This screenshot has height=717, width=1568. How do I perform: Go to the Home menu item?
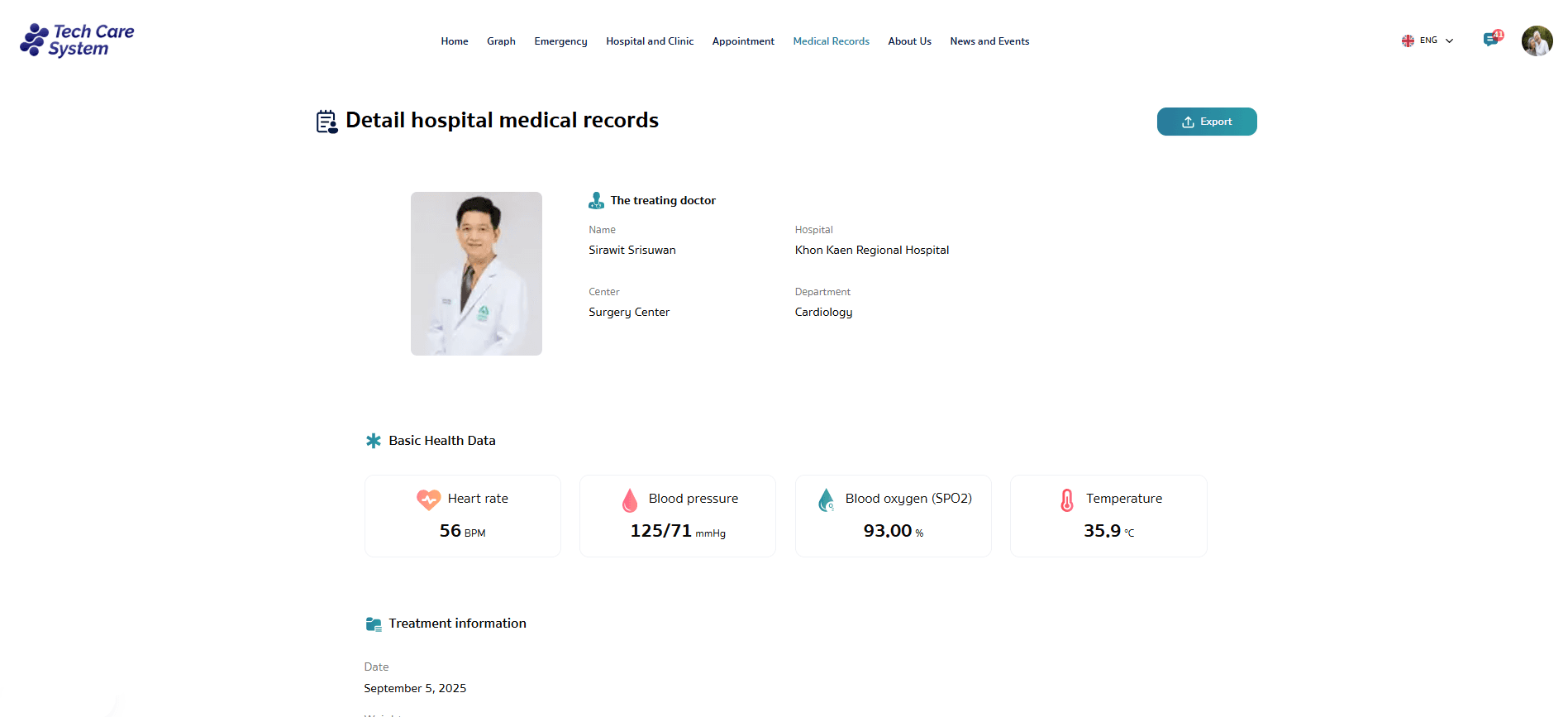tap(454, 41)
